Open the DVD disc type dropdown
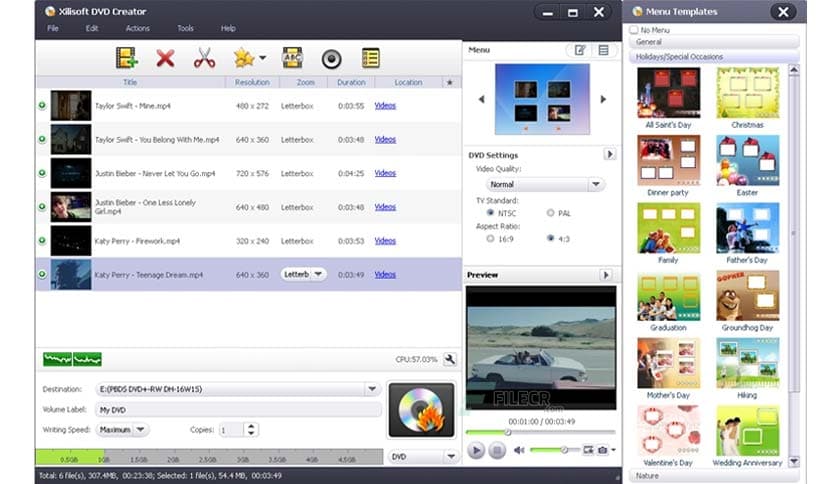Viewport: 836px width, 484px height. click(424, 457)
